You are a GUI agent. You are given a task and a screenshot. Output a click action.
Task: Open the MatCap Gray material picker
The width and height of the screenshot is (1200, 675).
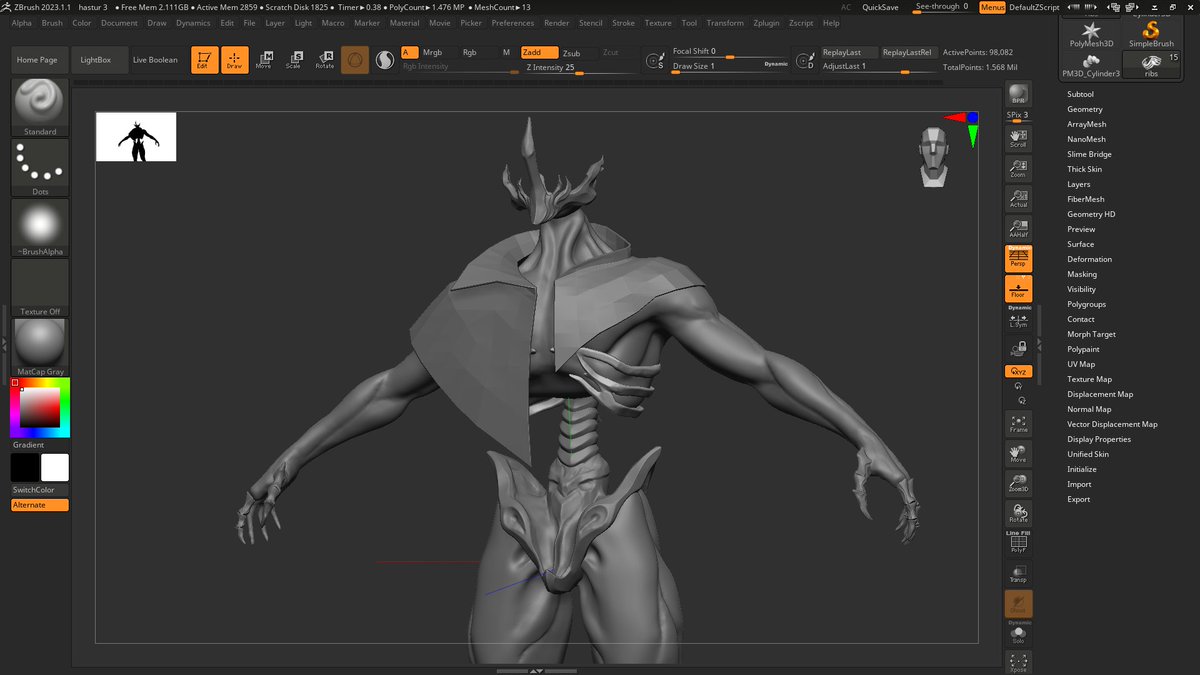(x=40, y=347)
